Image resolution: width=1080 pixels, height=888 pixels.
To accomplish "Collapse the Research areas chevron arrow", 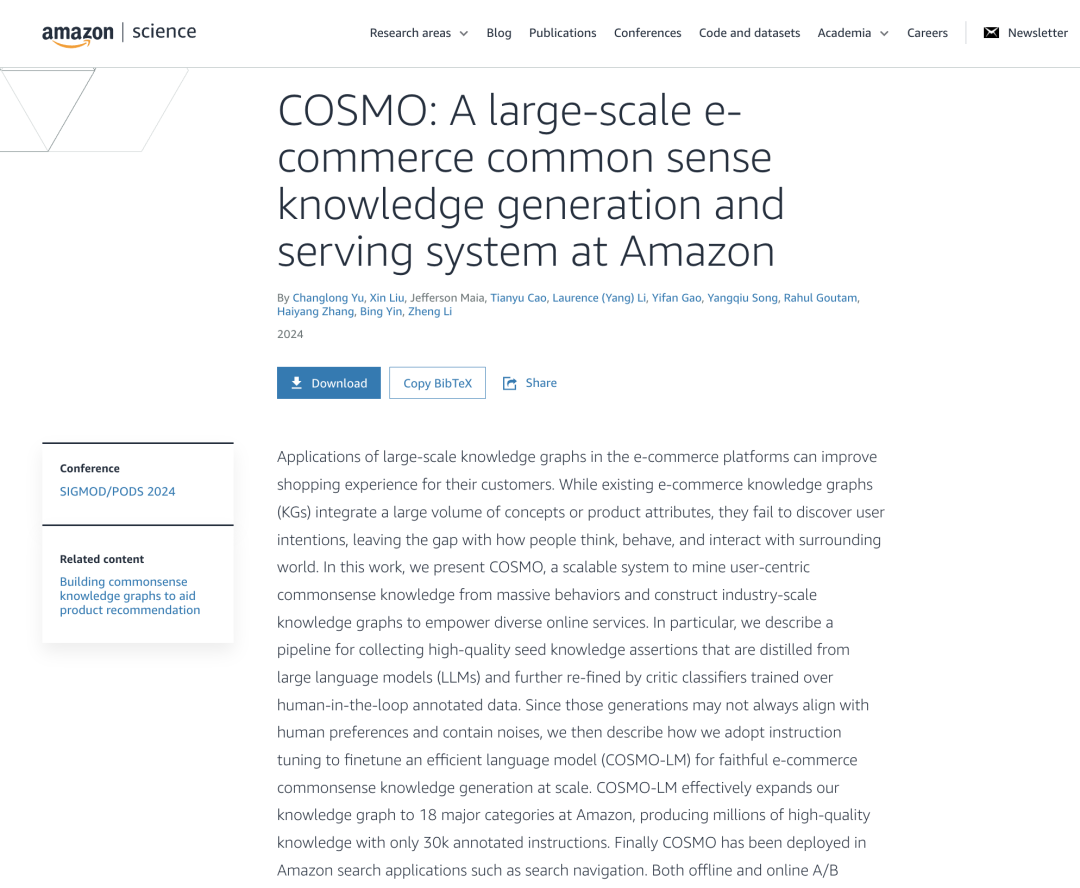I will (x=463, y=33).
